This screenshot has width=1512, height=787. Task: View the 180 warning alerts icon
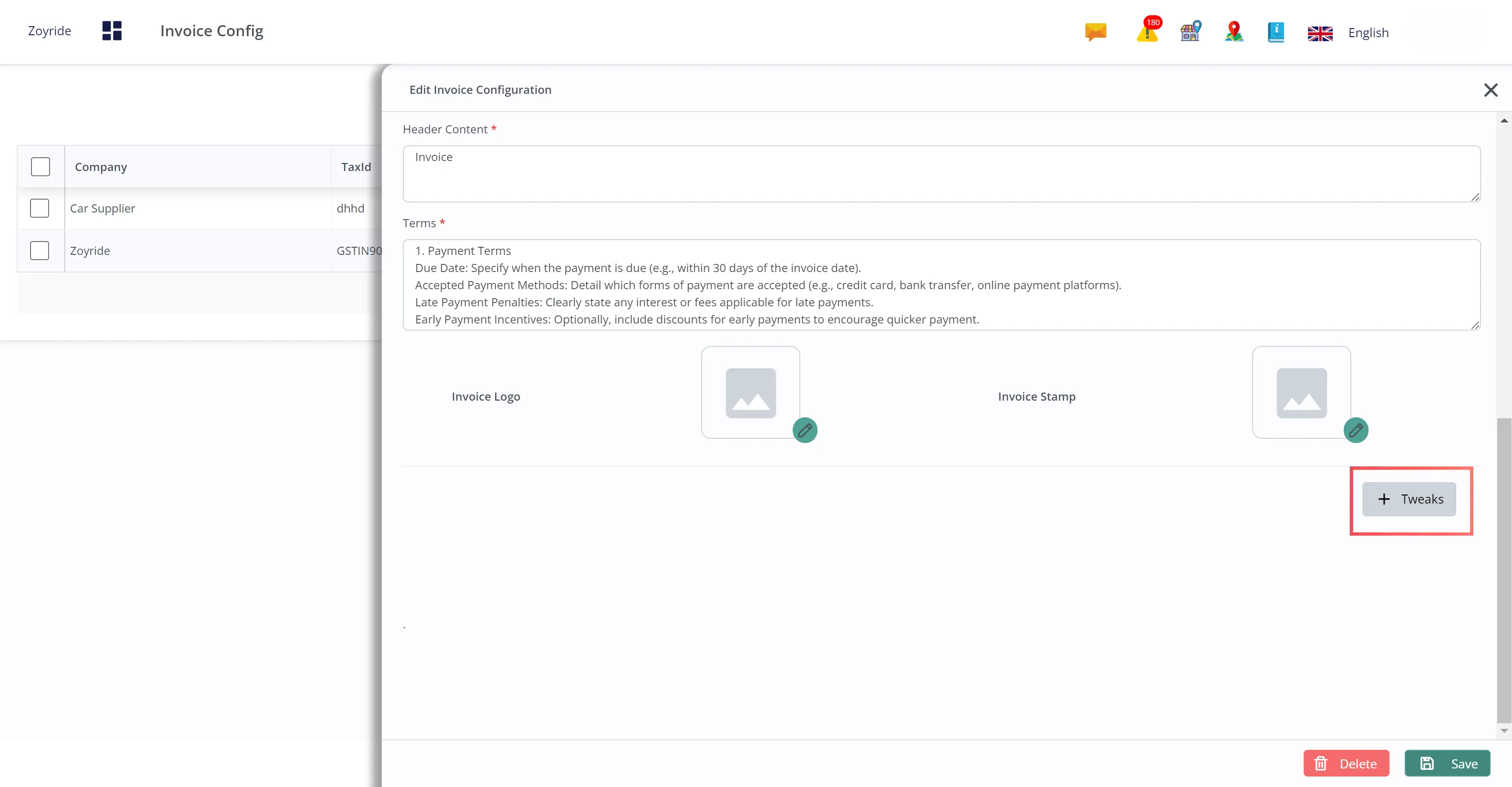click(x=1148, y=30)
